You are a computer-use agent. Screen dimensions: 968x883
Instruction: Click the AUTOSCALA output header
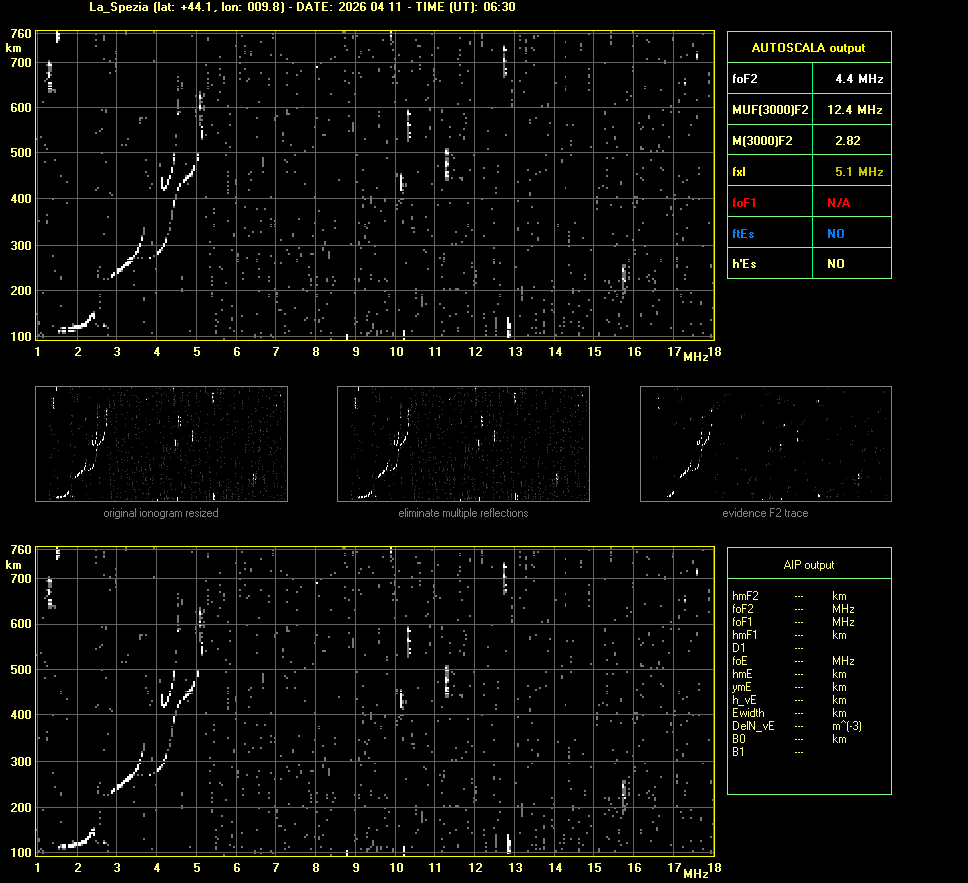808,47
